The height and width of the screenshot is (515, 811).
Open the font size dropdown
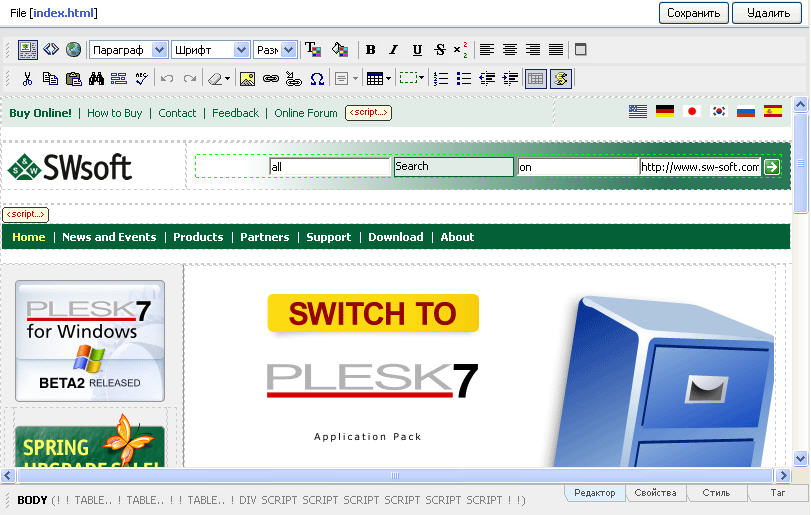275,50
